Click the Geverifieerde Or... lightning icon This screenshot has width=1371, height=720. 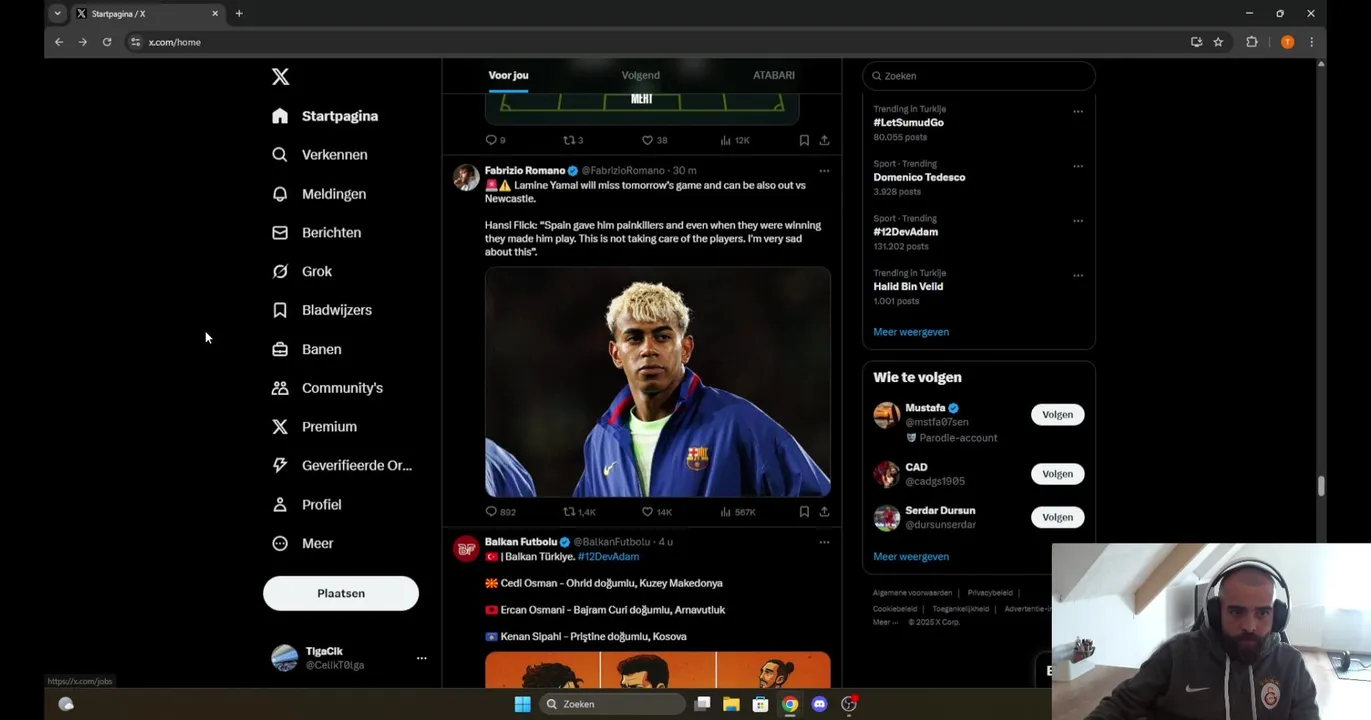click(x=280, y=465)
